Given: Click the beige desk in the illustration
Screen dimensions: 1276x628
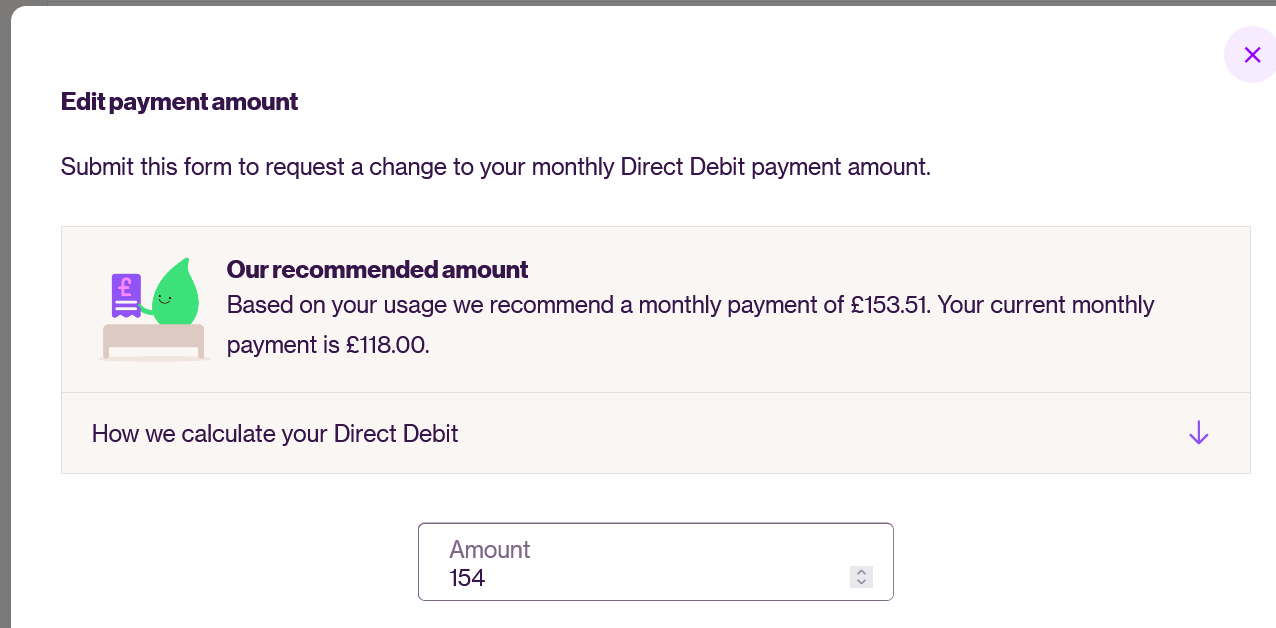Looking at the screenshot, I should [153, 337].
